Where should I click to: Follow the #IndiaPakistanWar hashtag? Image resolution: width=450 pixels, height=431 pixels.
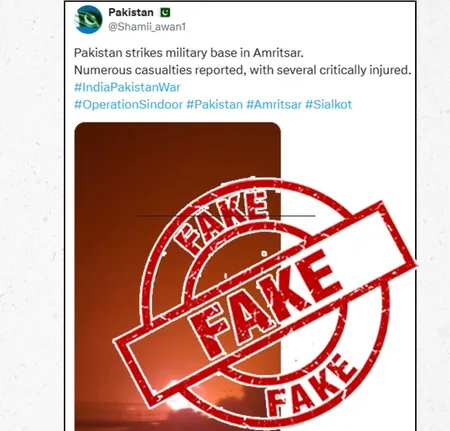[x=127, y=87]
